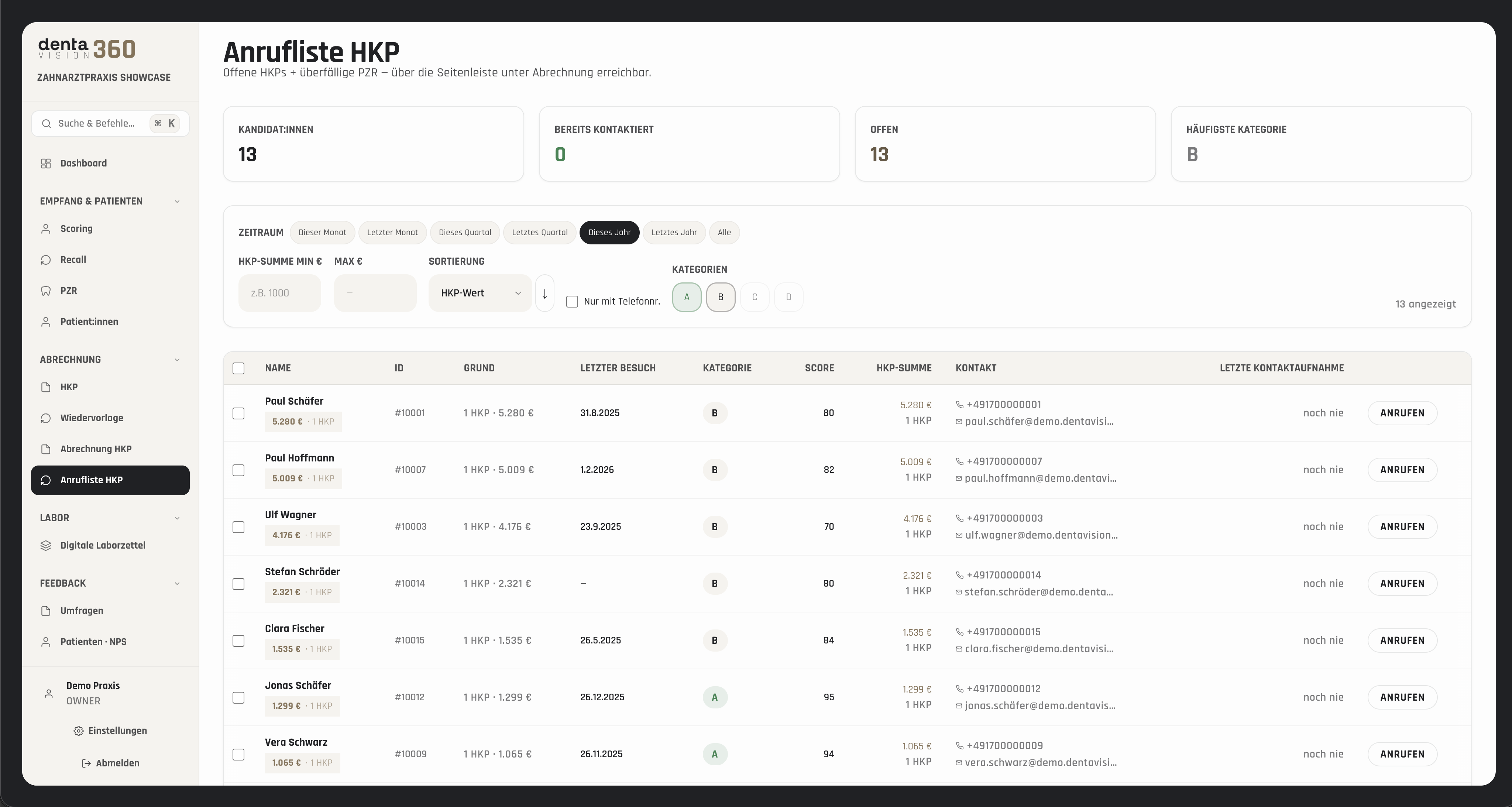Click Anrufen button for Ulf Wagner

(1402, 527)
